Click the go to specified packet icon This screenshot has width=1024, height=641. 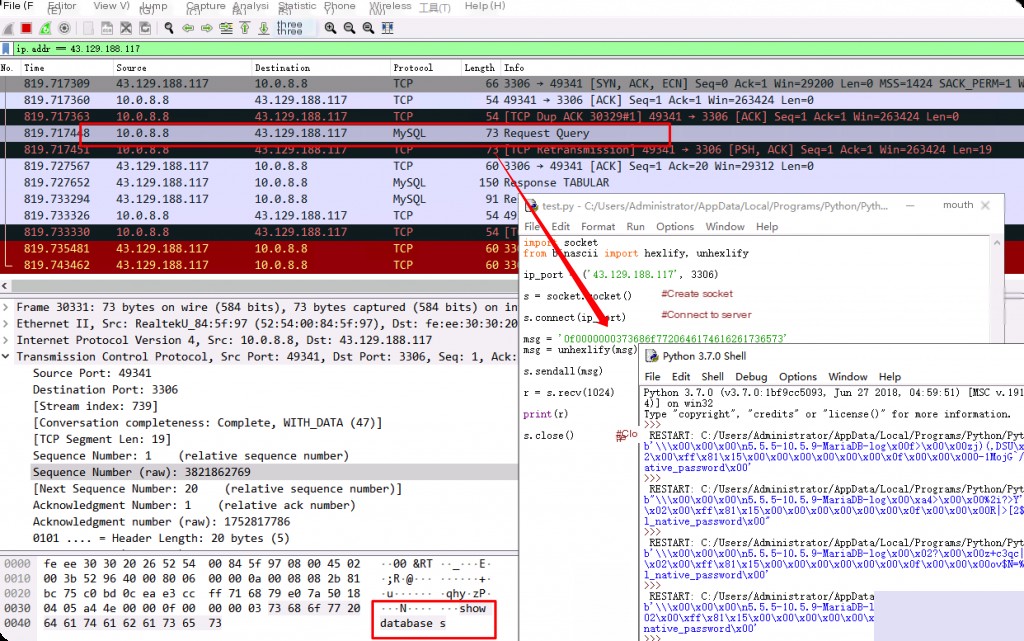pyautogui.click(x=226, y=28)
